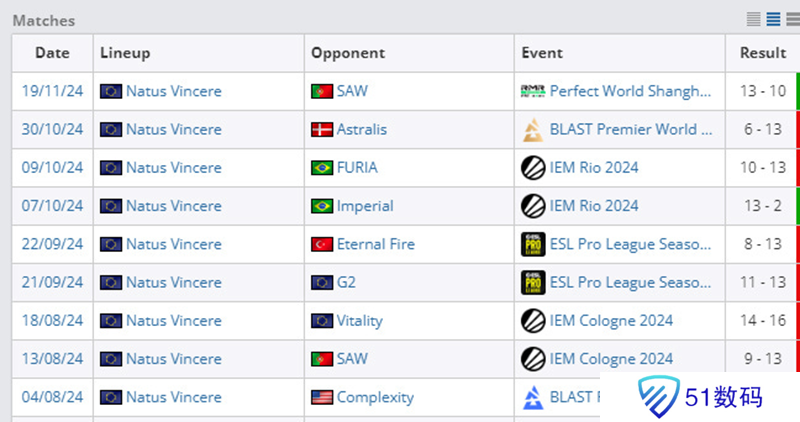The height and width of the screenshot is (422, 800).
Task: Click the Lineup column header
Action: click(125, 53)
